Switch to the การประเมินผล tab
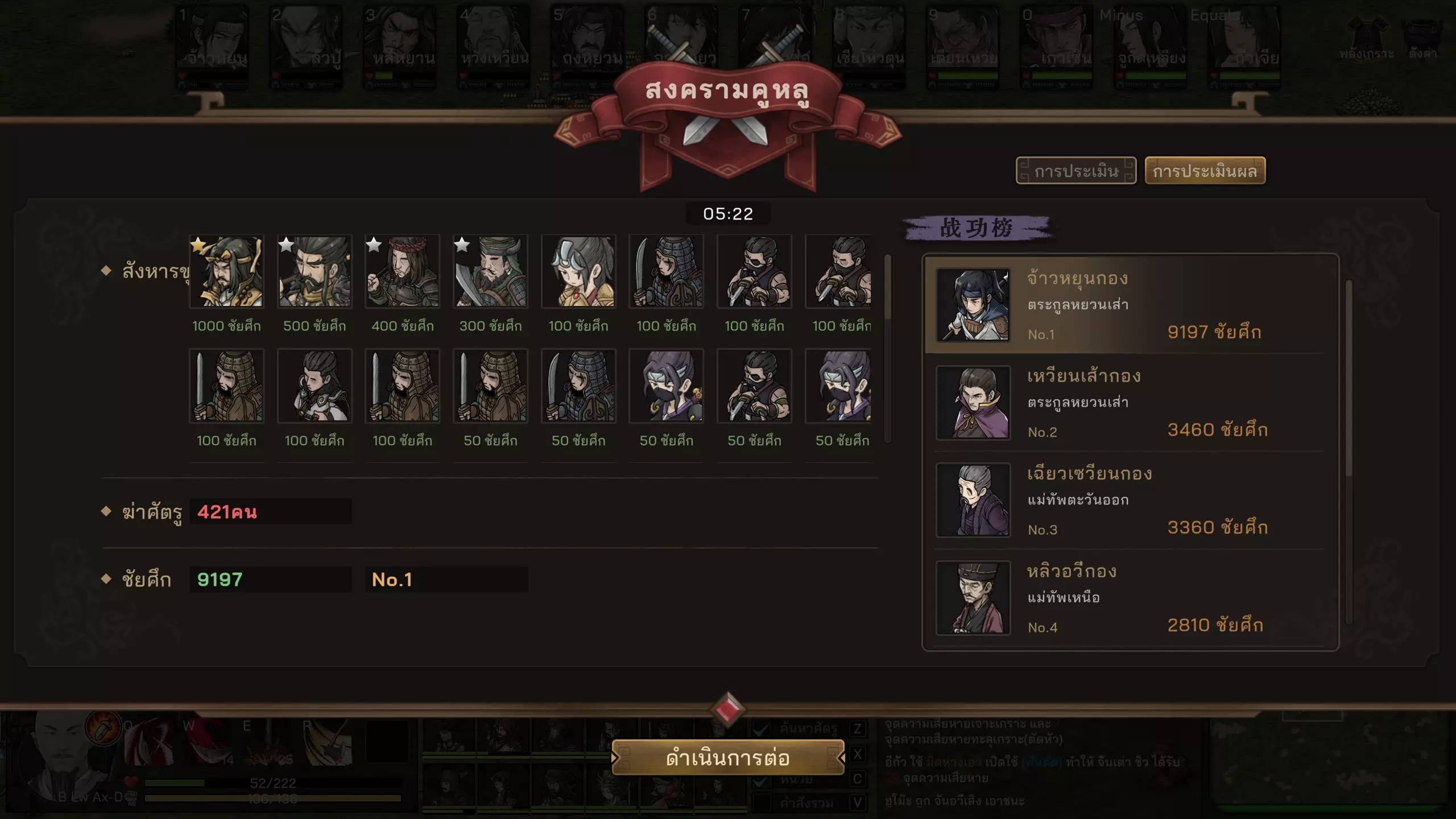 (1205, 171)
